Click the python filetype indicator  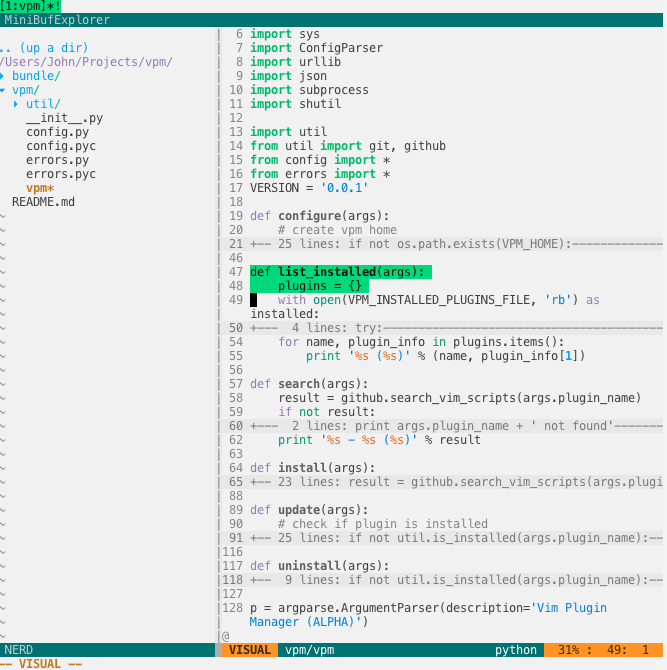point(516,650)
